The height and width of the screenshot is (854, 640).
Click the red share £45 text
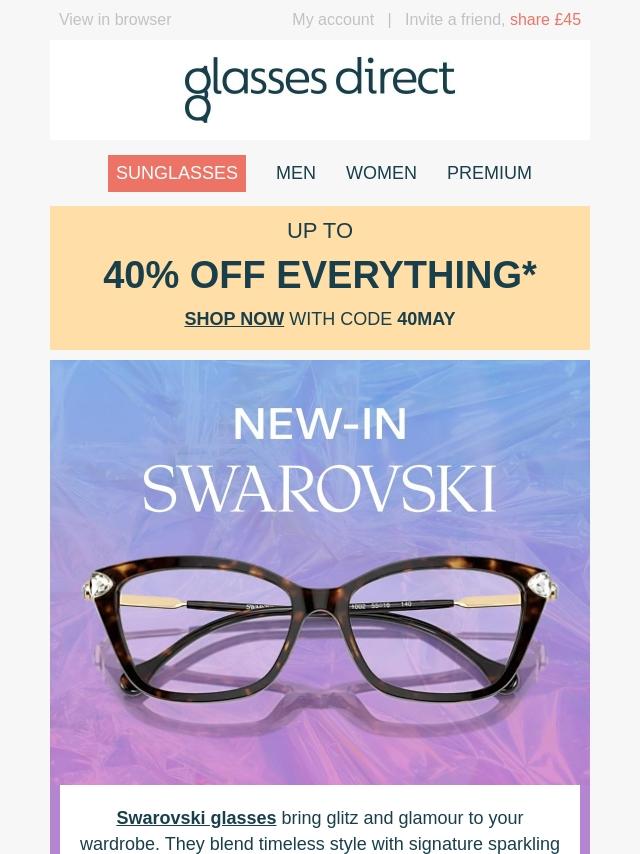(x=545, y=20)
